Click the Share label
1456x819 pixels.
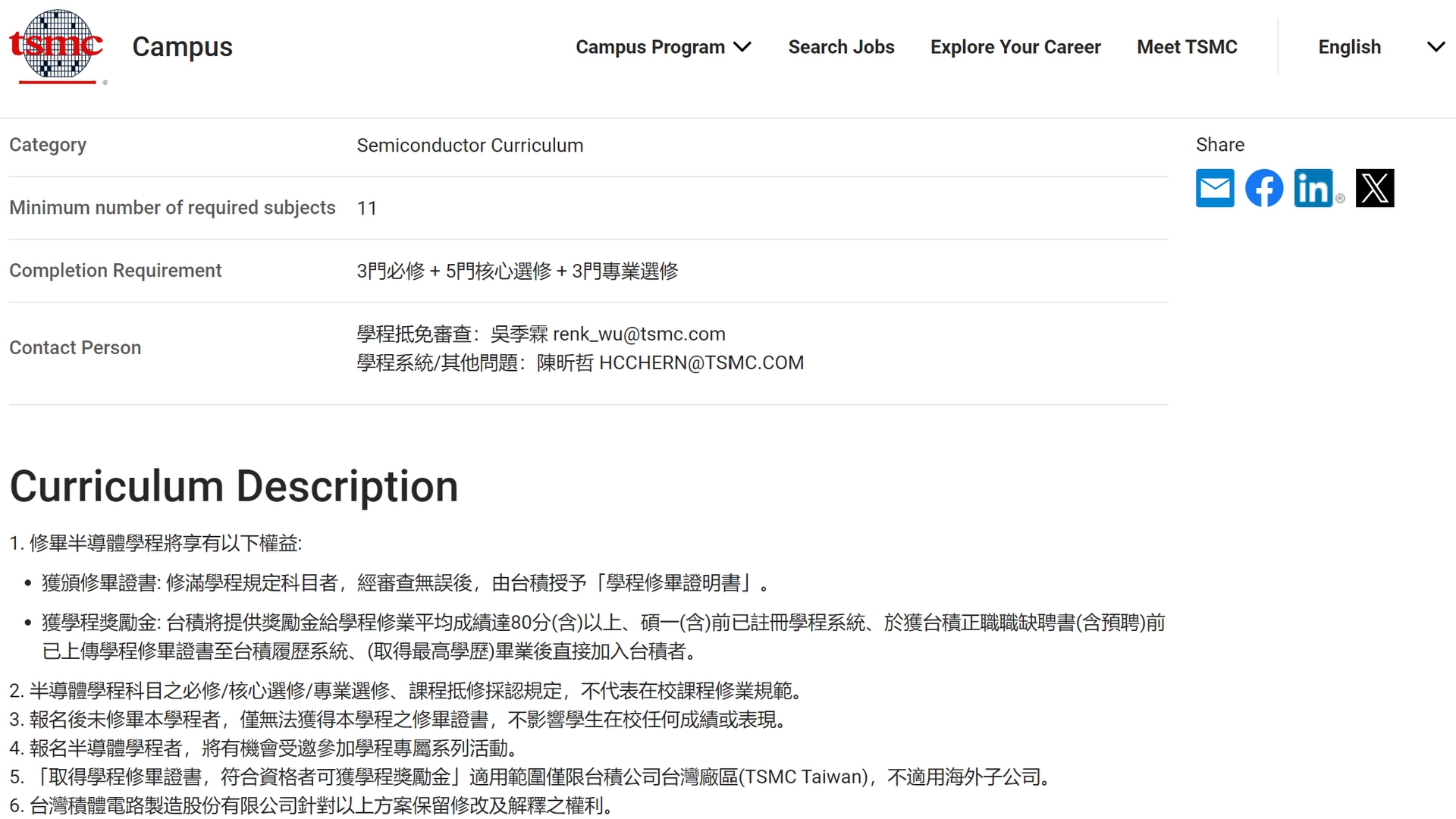tap(1220, 145)
